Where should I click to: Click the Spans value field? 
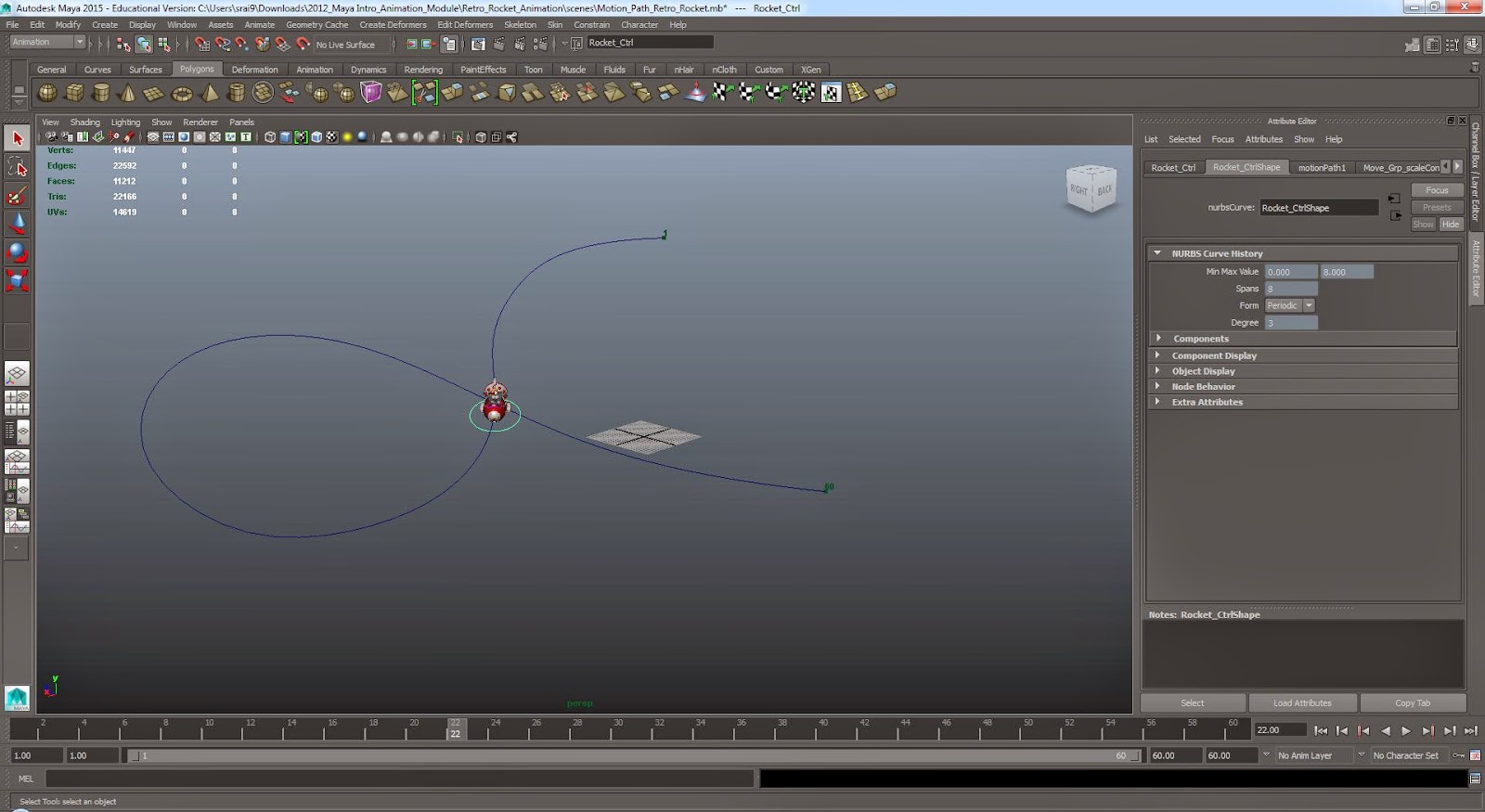[1291, 289]
